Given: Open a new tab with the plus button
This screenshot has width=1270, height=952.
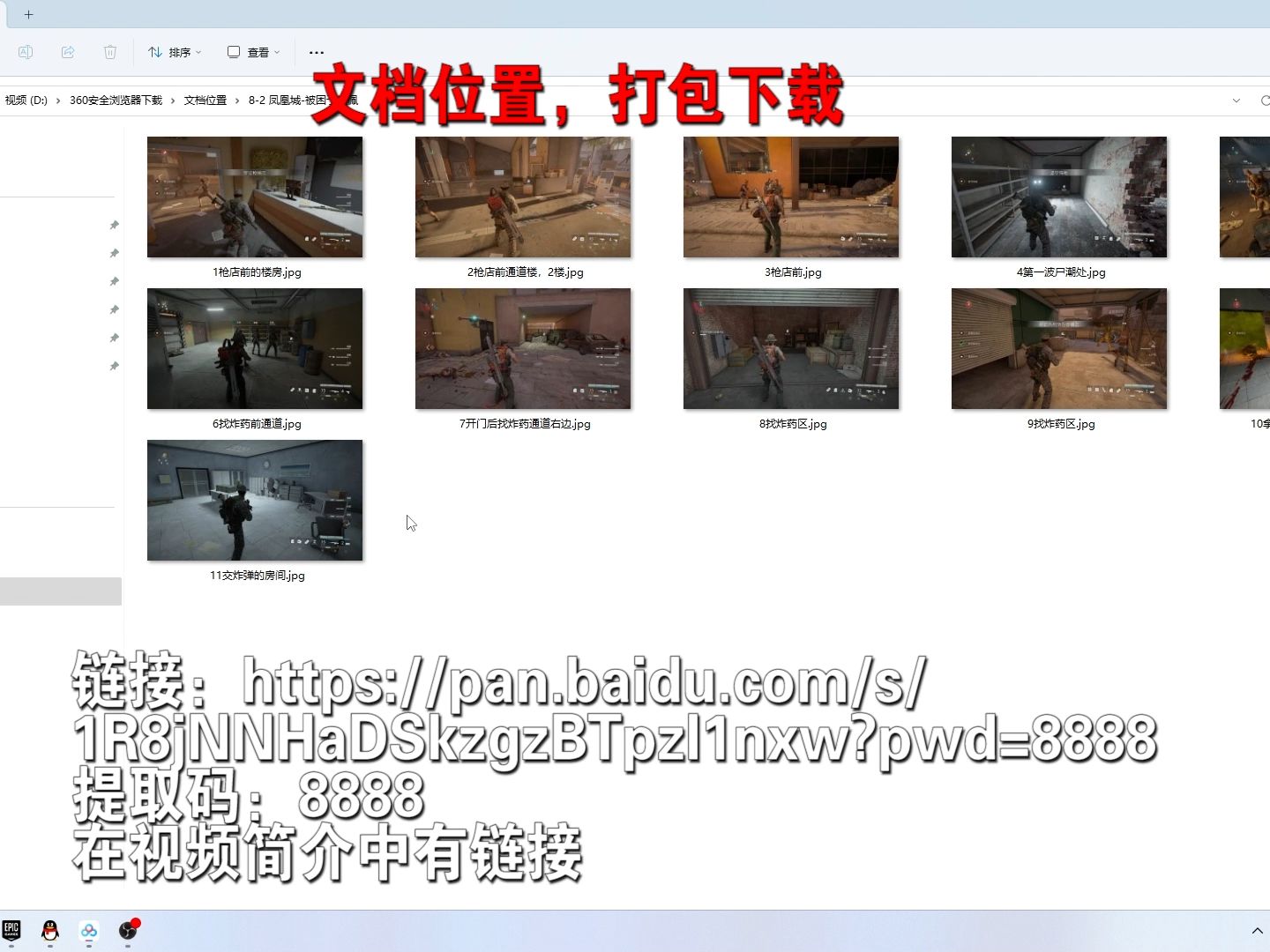Looking at the screenshot, I should (29, 14).
